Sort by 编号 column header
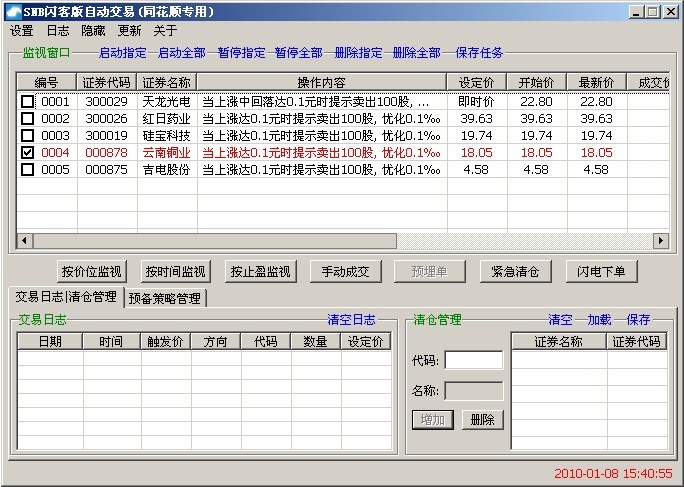This screenshot has height=487, width=684. [47, 82]
